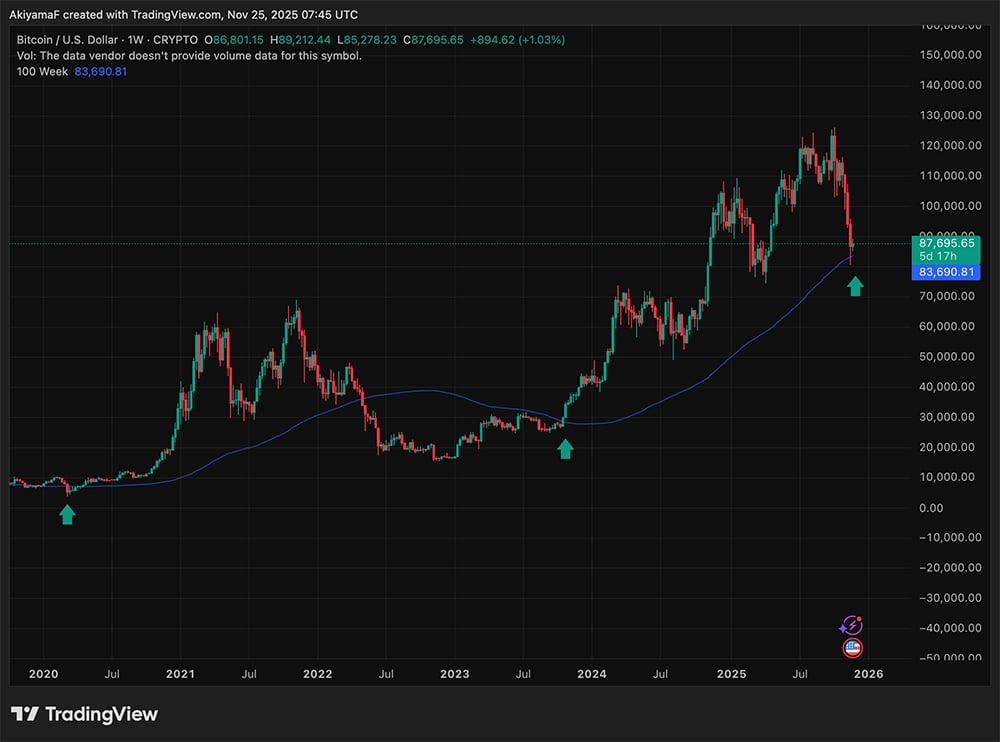1000x742 pixels.
Task: Select the green arrow marker near mid-2023
Action: coord(566,447)
